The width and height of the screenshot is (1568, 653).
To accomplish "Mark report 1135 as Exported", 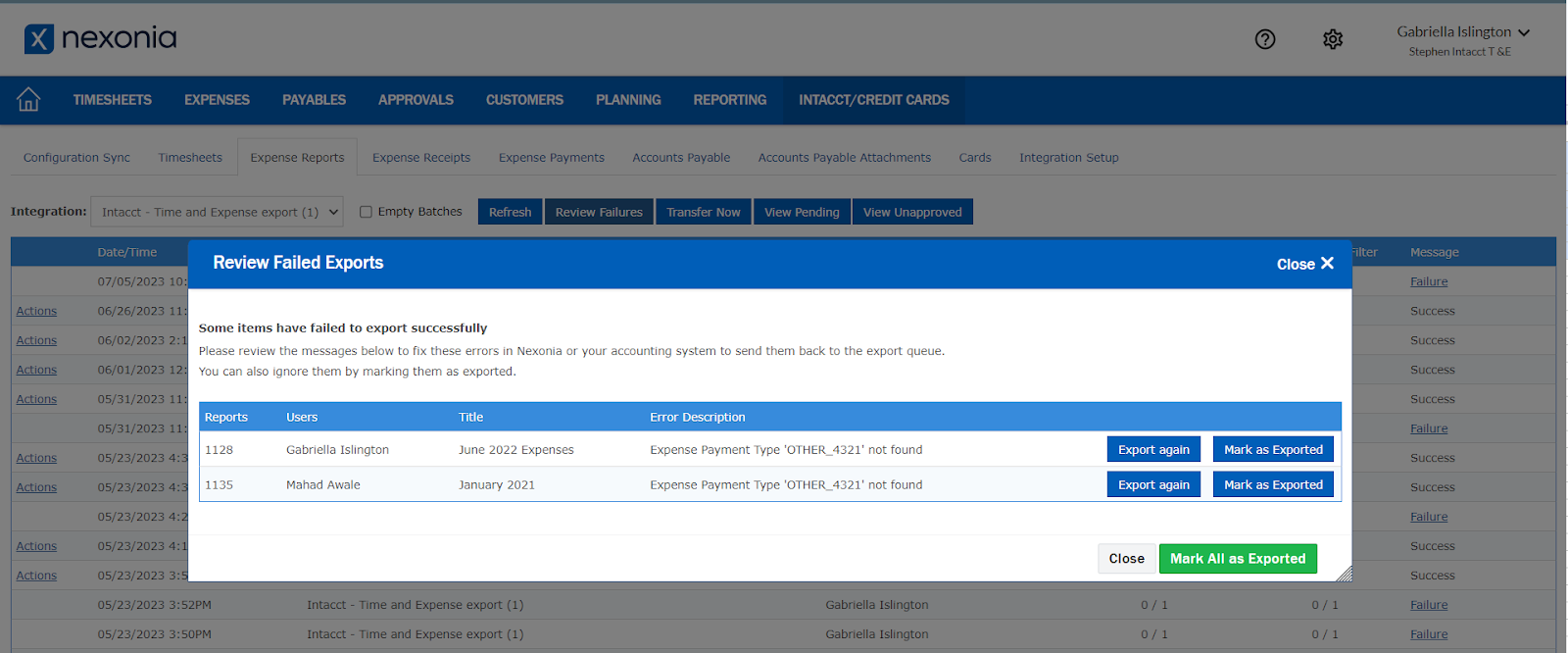I will pyautogui.click(x=1273, y=484).
